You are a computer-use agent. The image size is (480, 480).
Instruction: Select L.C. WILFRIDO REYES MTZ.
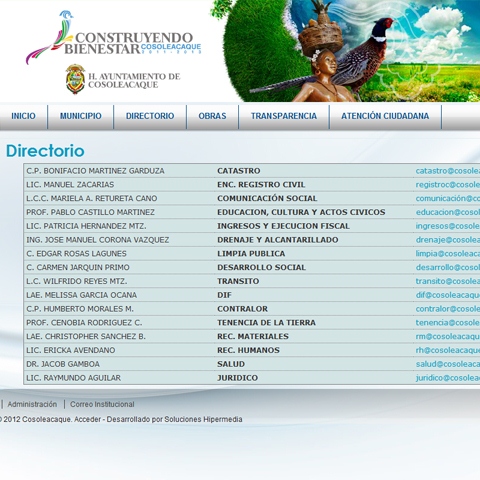click(77, 281)
